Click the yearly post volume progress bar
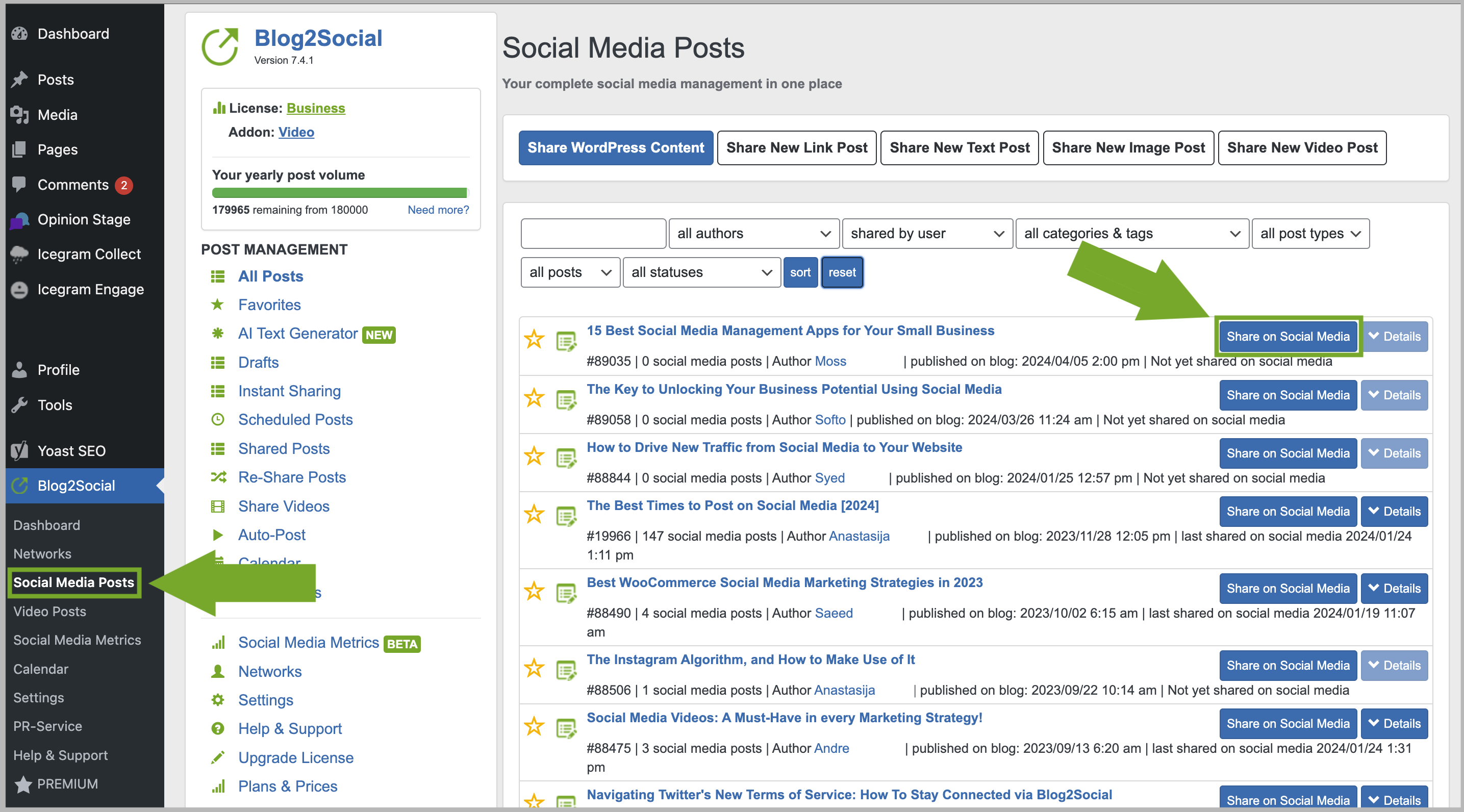1464x812 pixels. [x=339, y=193]
